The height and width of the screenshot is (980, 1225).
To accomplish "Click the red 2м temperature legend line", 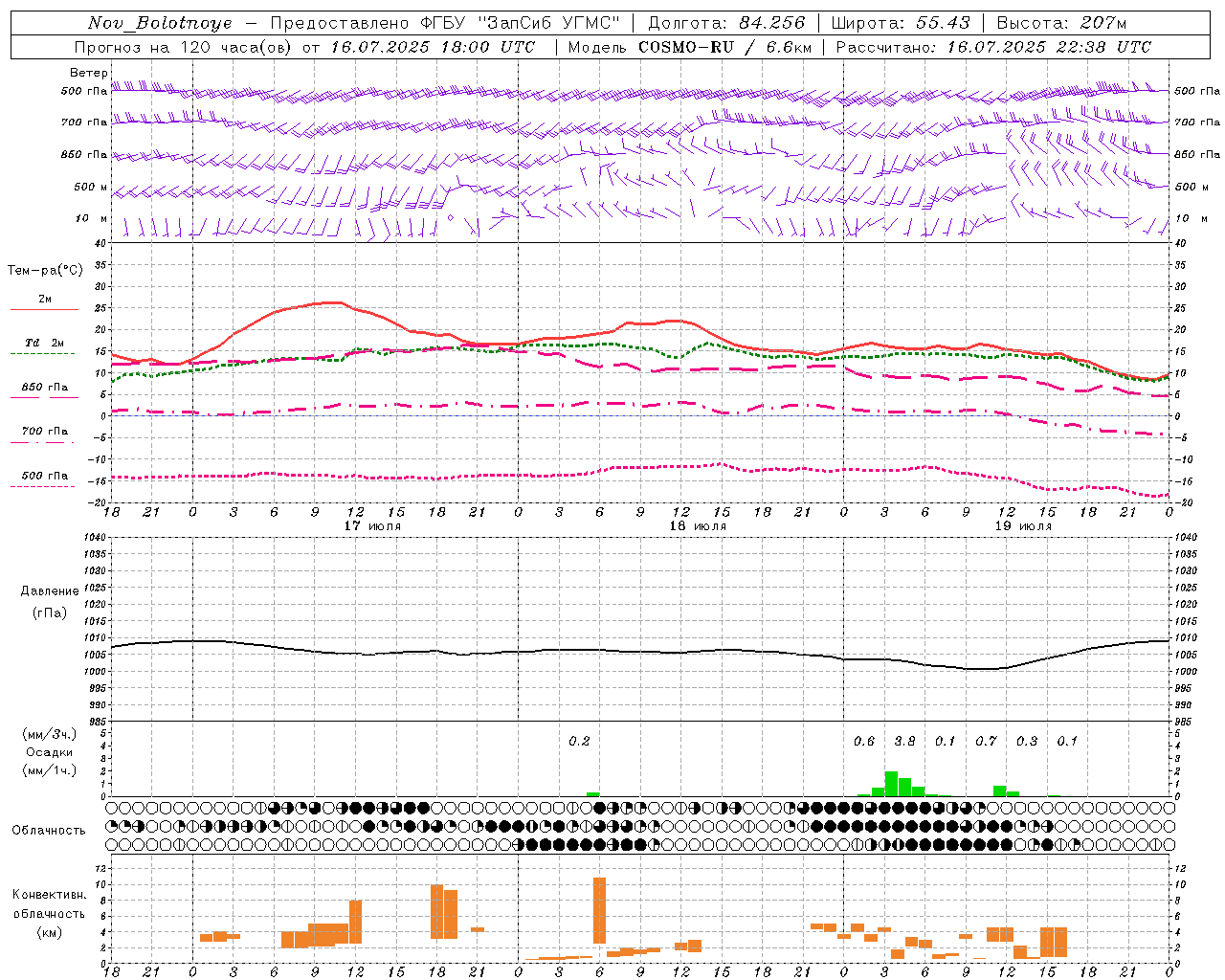I will click(x=44, y=309).
